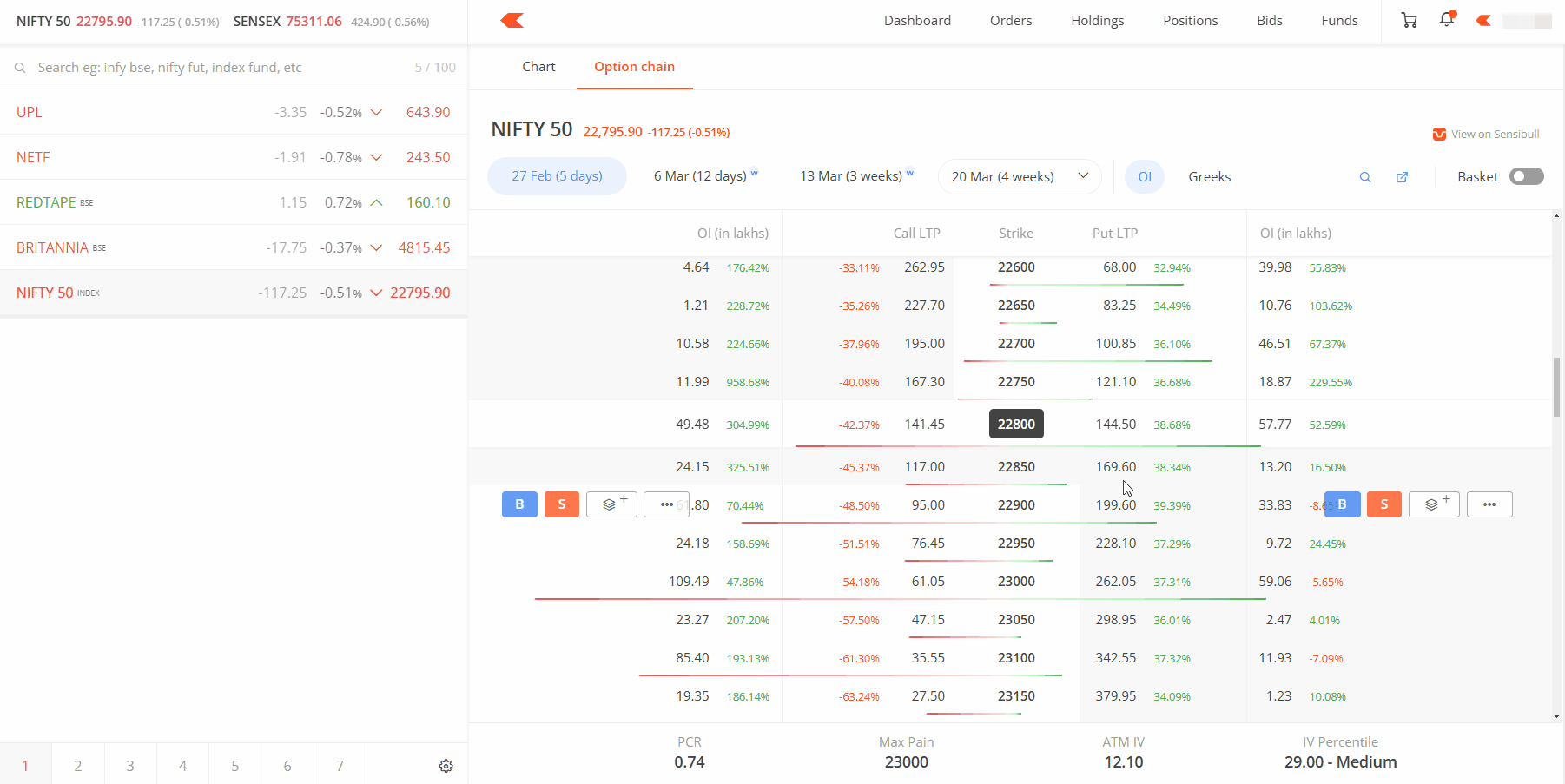Click the watchlist search magnifier icon

[x=20, y=68]
